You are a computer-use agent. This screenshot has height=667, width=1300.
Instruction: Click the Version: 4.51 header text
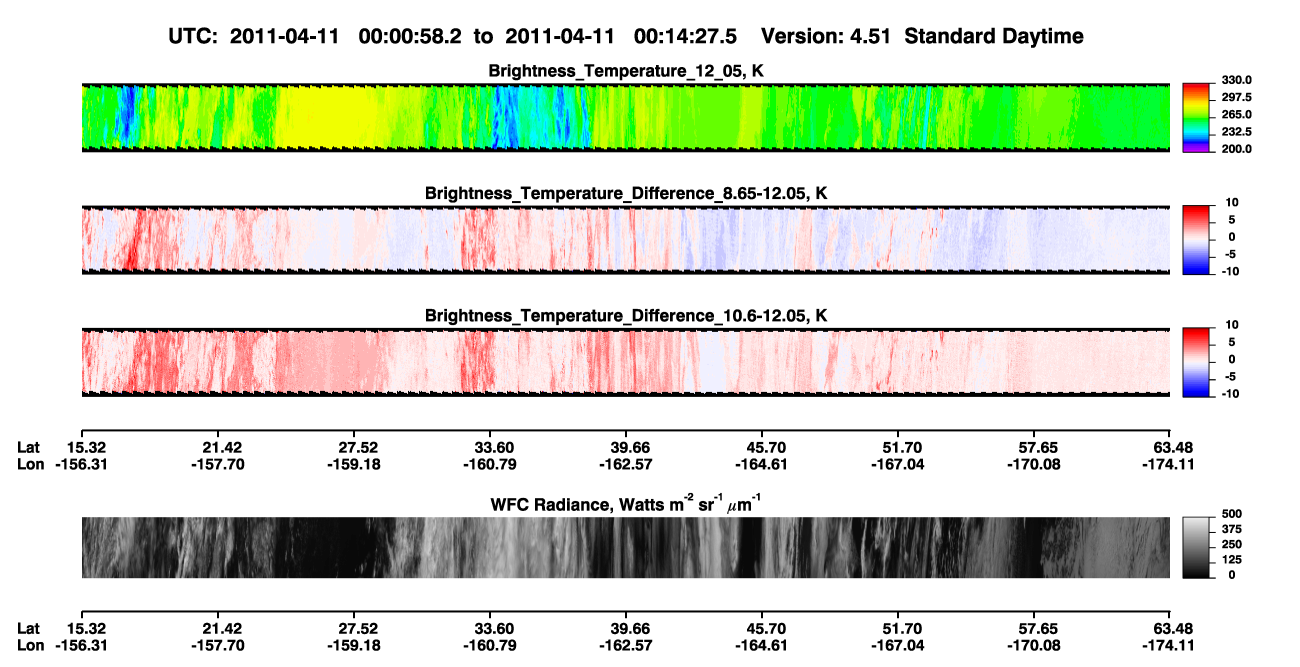tap(826, 36)
